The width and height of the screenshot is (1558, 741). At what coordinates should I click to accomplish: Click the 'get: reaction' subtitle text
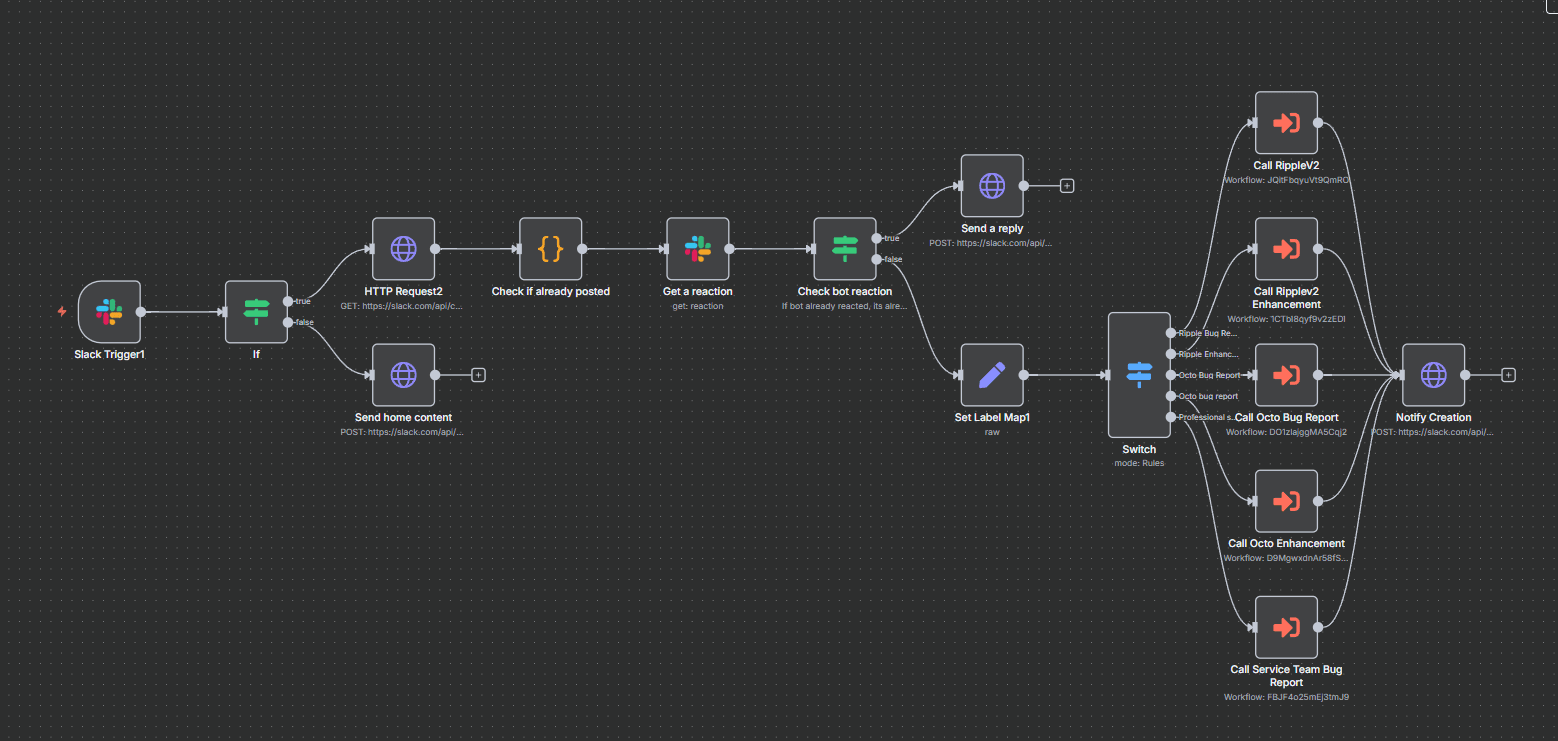698,306
